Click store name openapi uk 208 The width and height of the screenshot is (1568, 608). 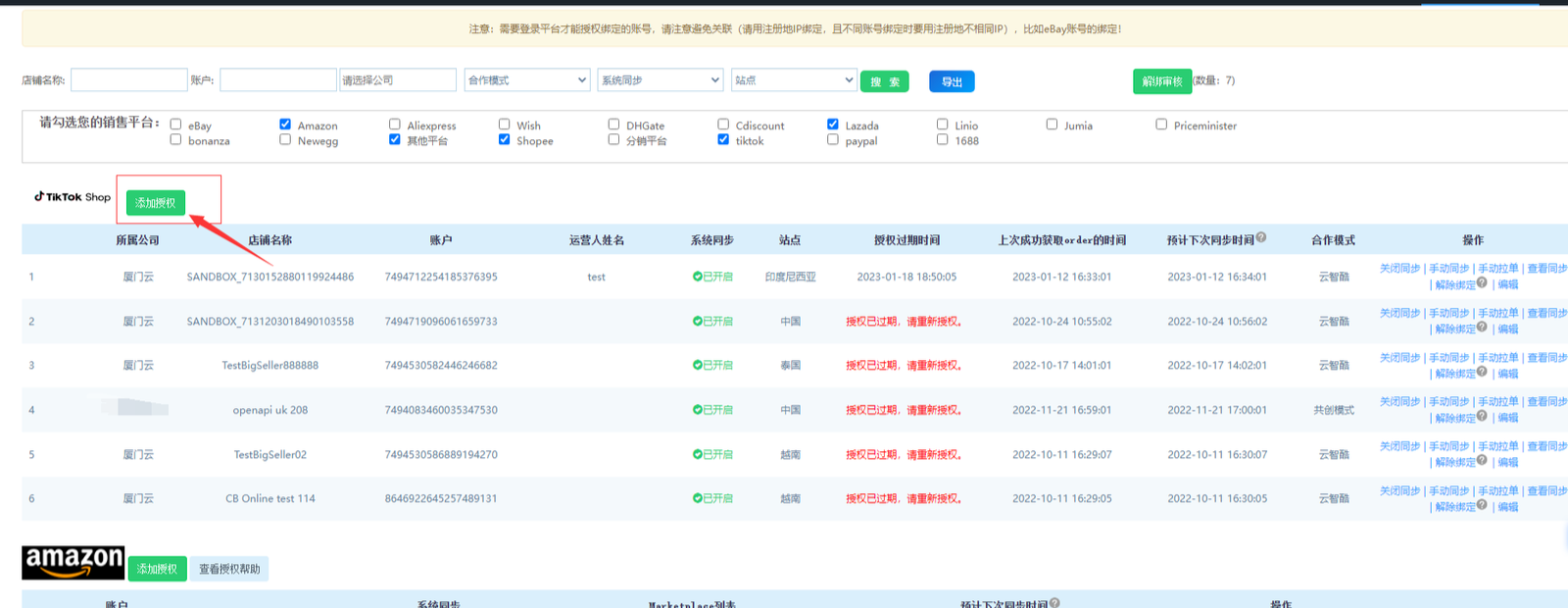pyautogui.click(x=270, y=410)
